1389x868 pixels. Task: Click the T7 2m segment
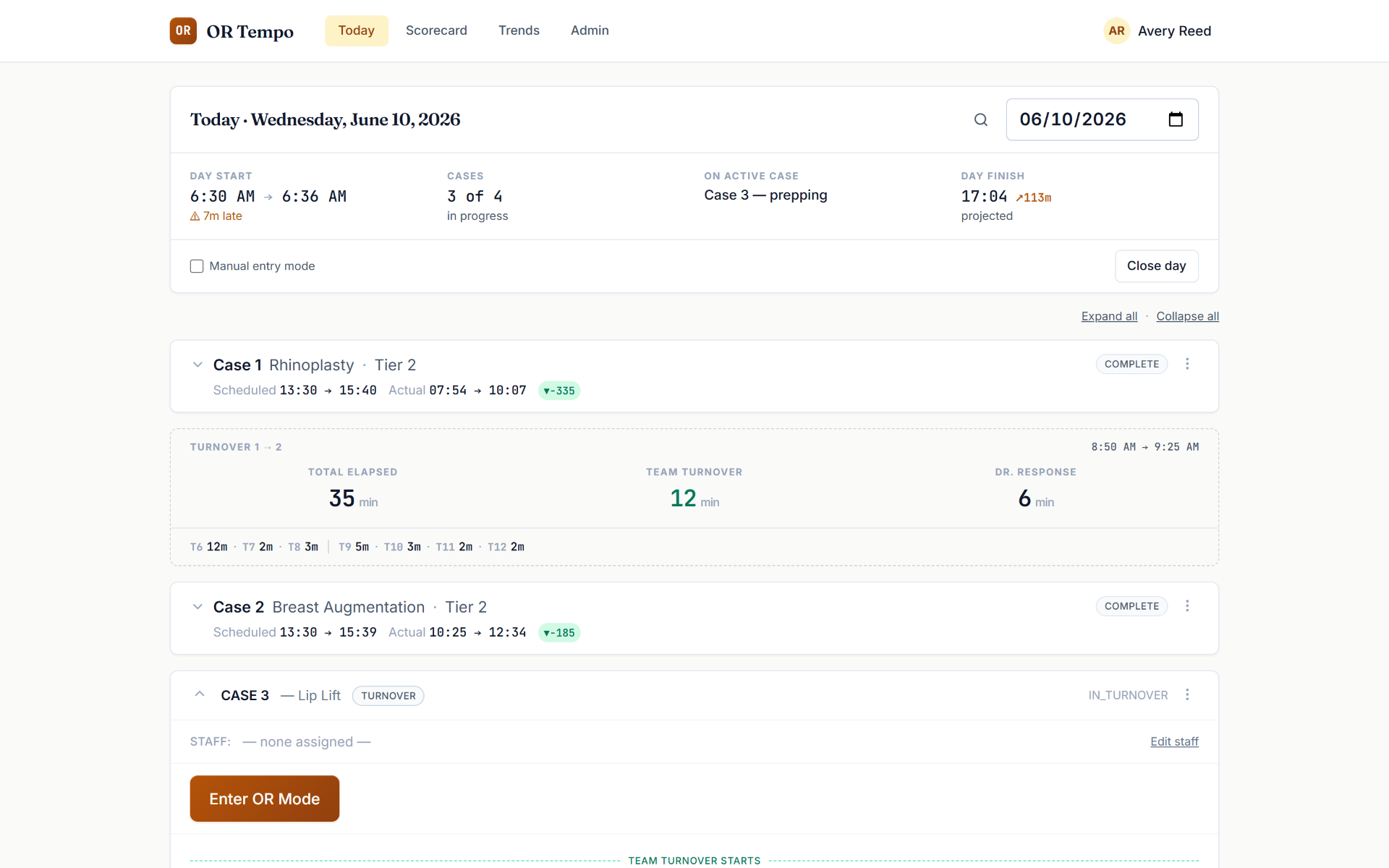[258, 547]
